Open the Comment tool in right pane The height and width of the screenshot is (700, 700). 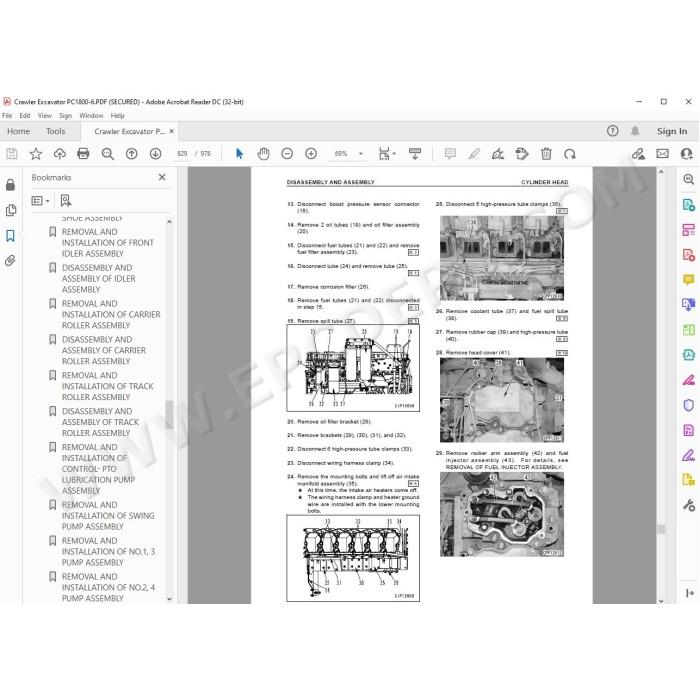pyautogui.click(x=689, y=280)
